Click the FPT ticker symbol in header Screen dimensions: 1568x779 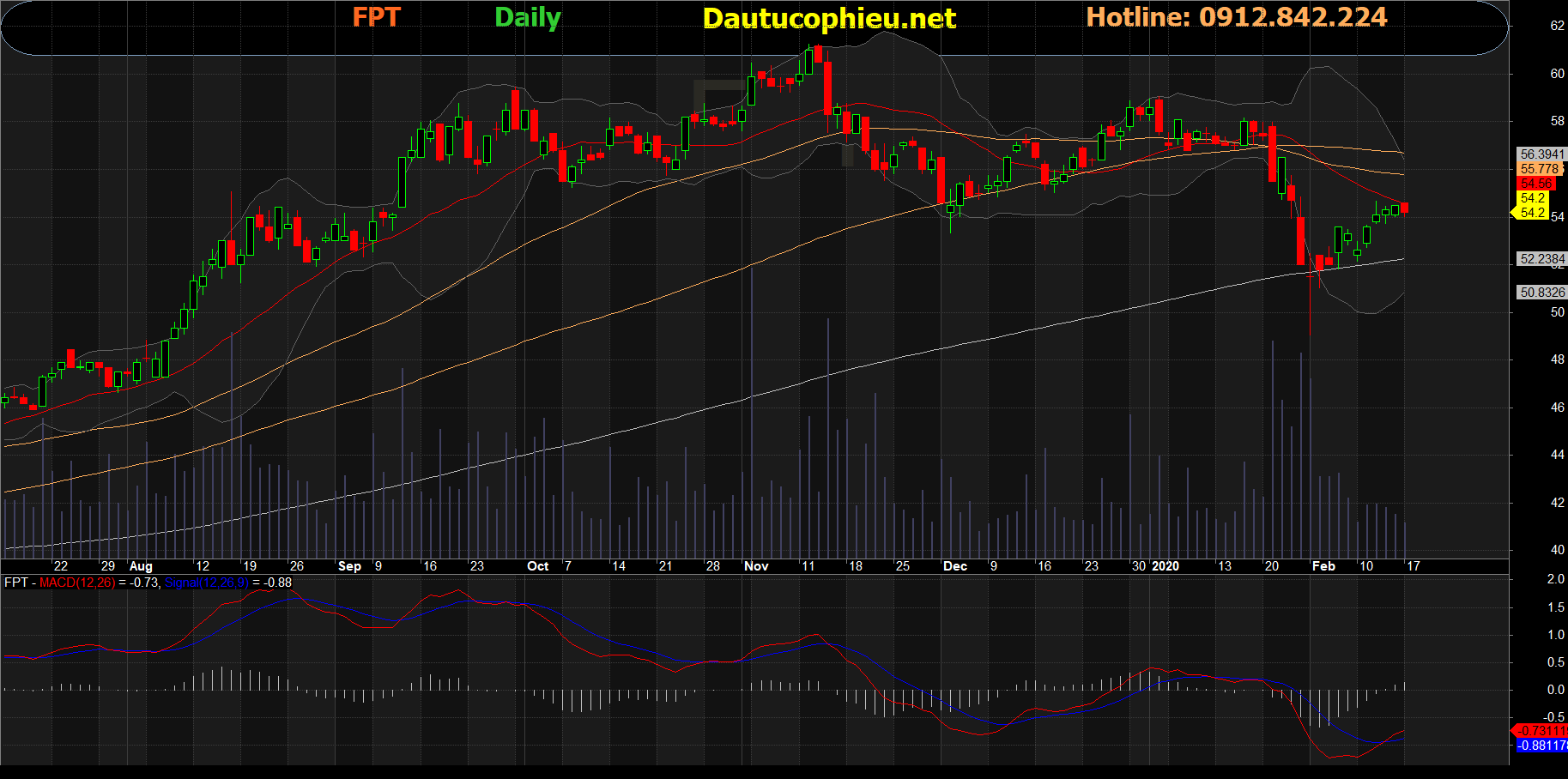376,17
